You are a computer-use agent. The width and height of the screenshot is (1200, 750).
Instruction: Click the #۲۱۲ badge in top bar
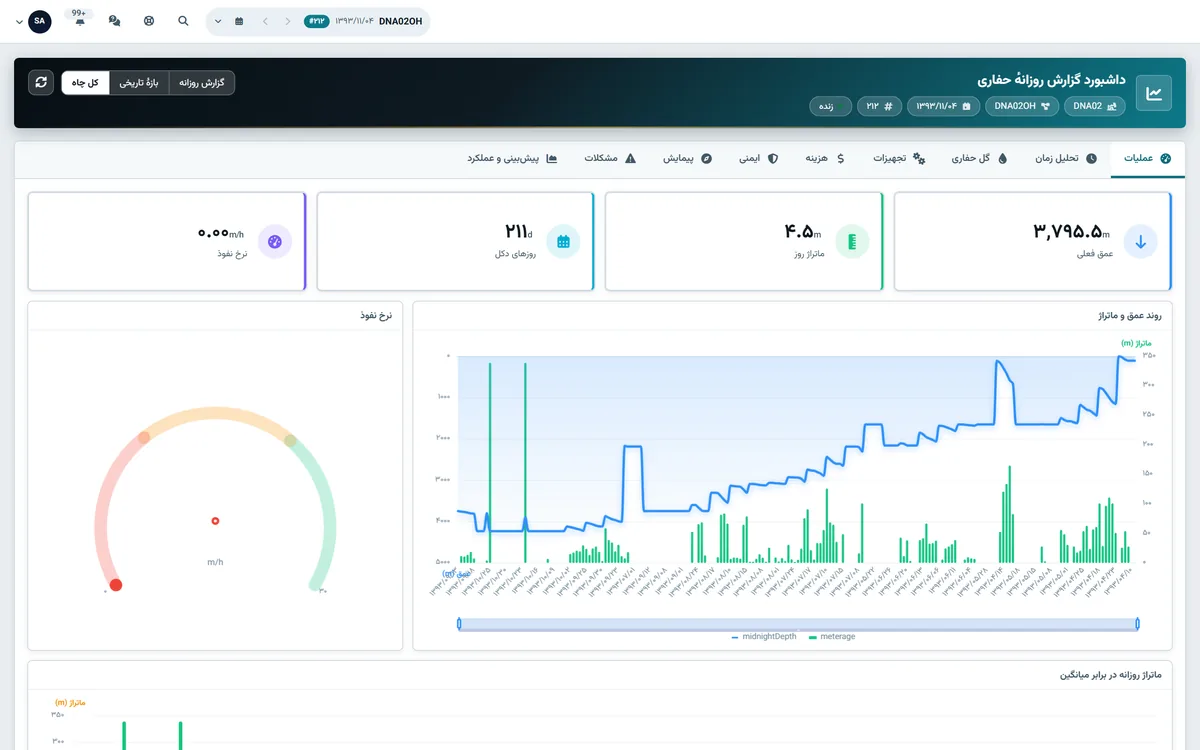(x=316, y=21)
